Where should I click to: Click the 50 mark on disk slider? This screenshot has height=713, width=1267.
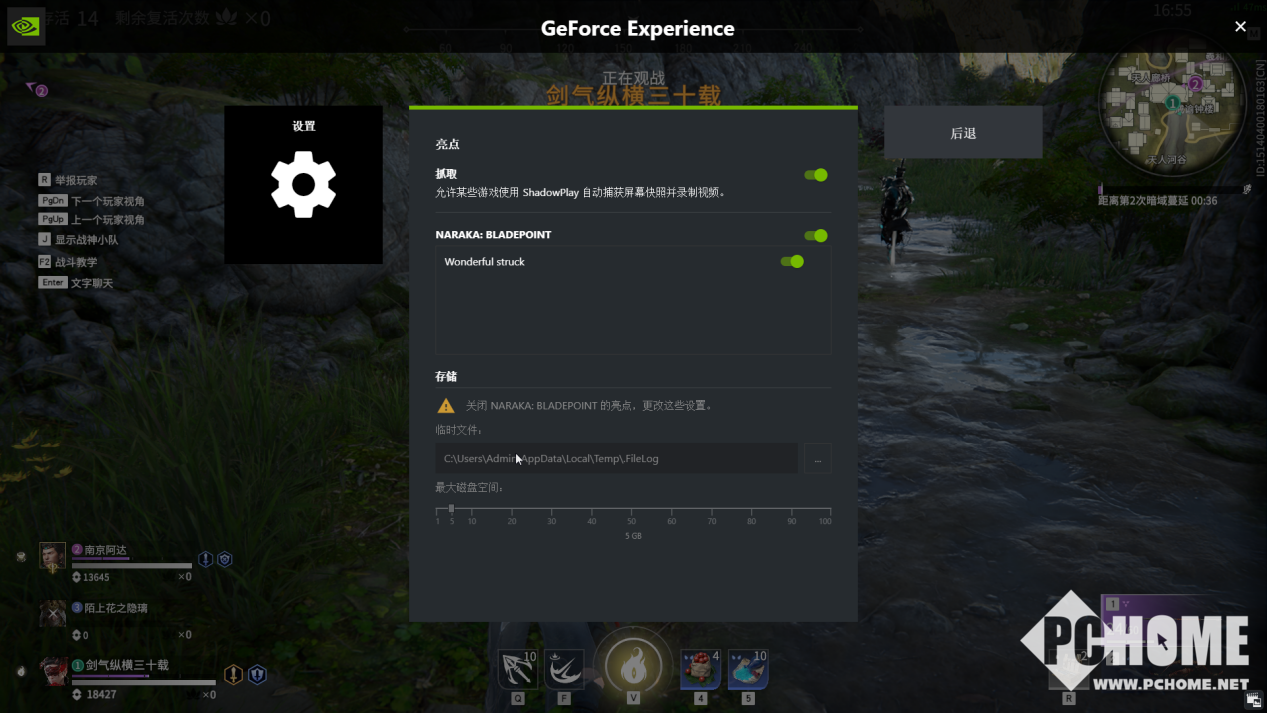pos(631,521)
